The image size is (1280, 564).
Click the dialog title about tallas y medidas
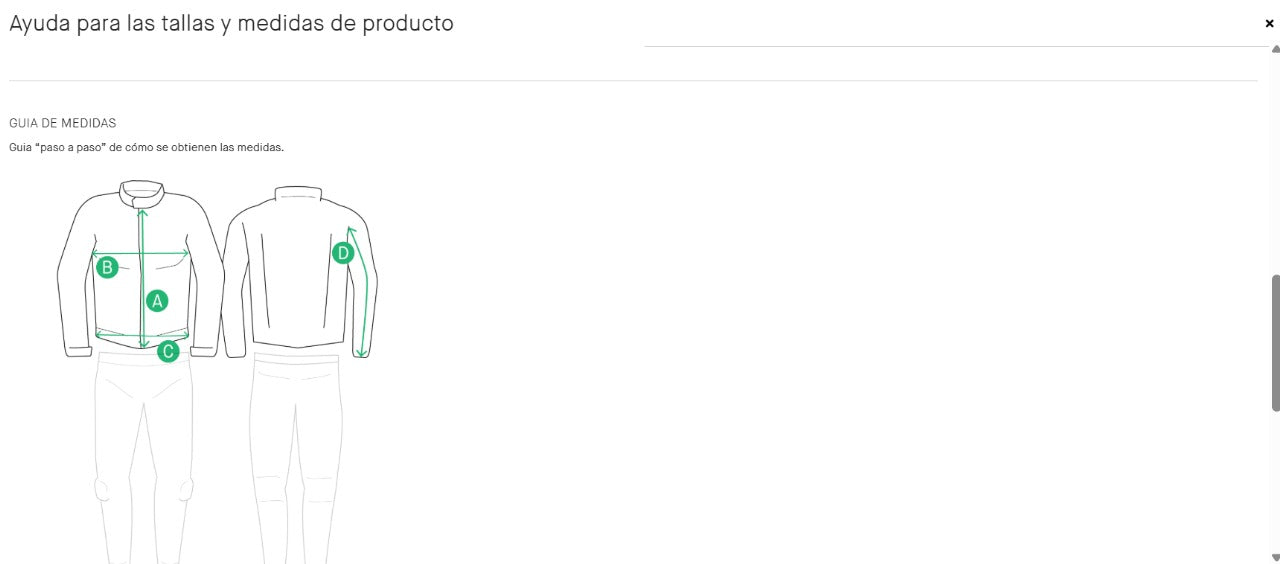pos(231,23)
